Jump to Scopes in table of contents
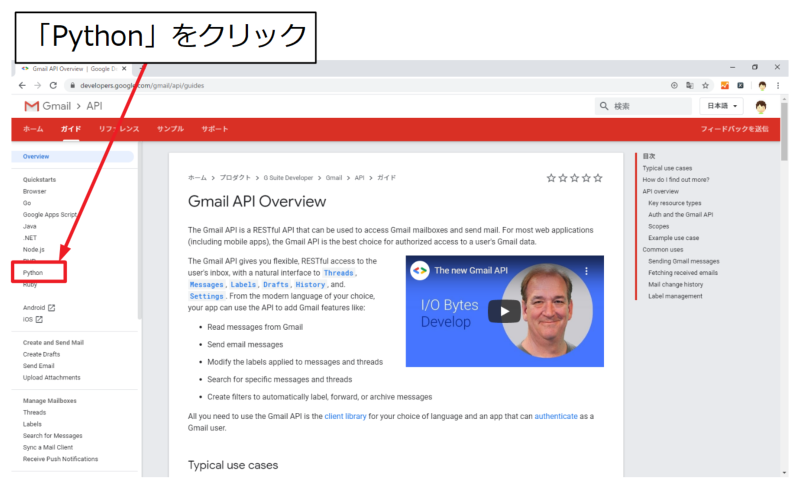The height and width of the screenshot is (495, 803). coord(658,226)
